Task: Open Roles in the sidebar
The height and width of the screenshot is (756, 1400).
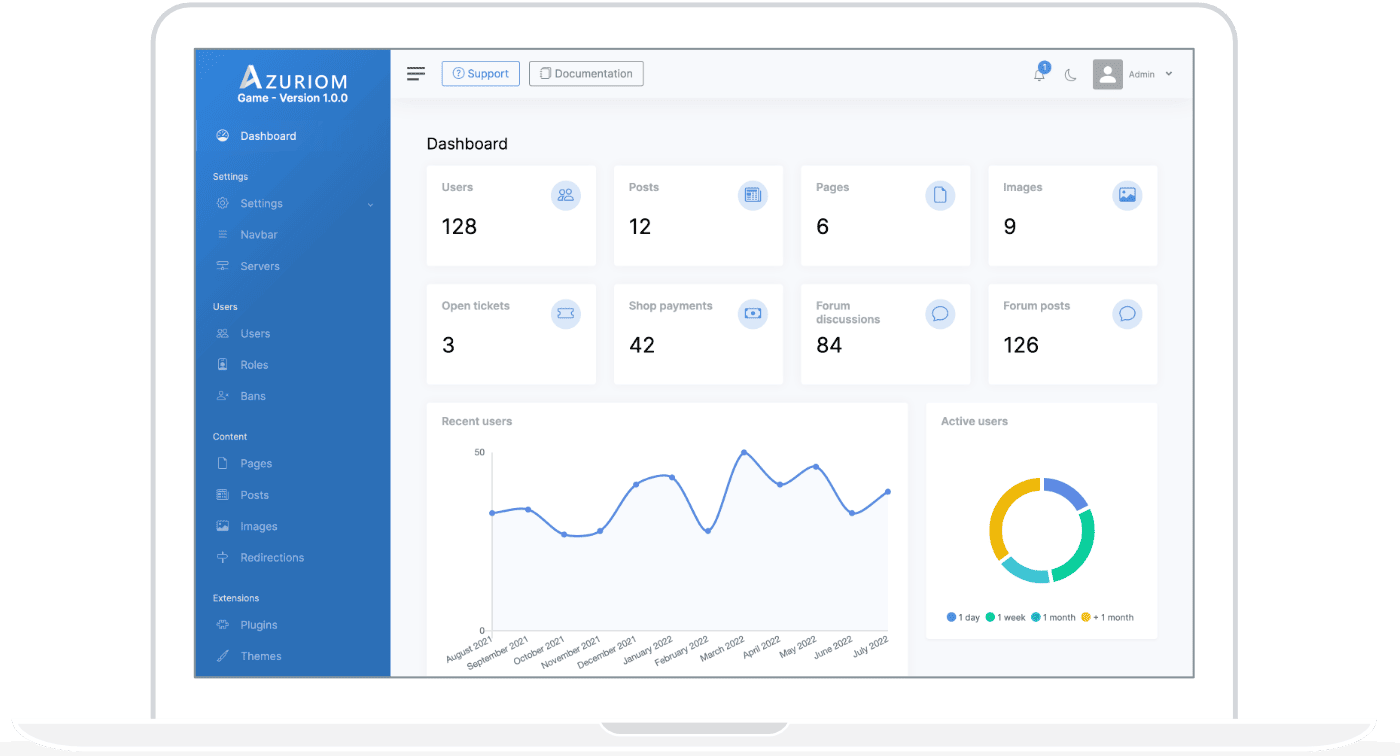Action: (254, 365)
